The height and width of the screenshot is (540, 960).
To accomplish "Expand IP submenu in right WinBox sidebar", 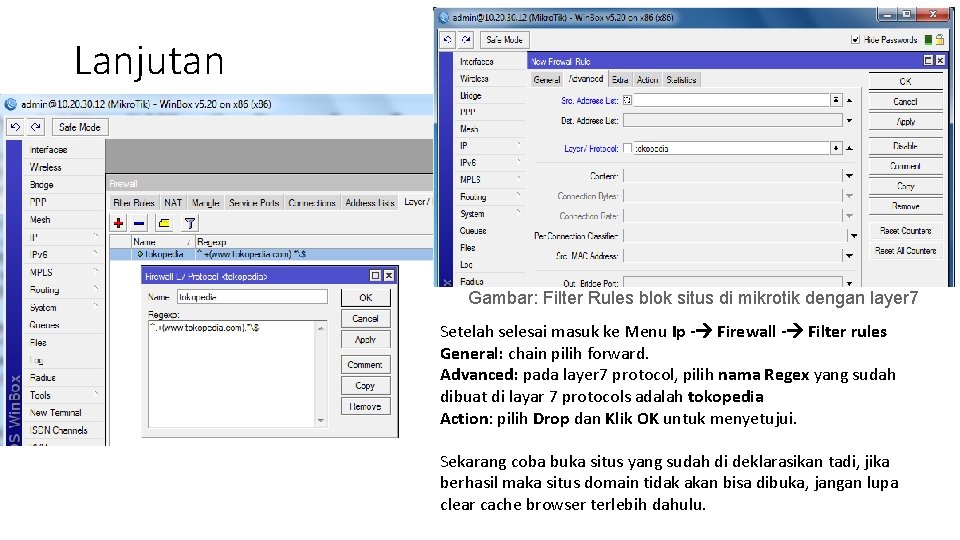I will coord(489,146).
